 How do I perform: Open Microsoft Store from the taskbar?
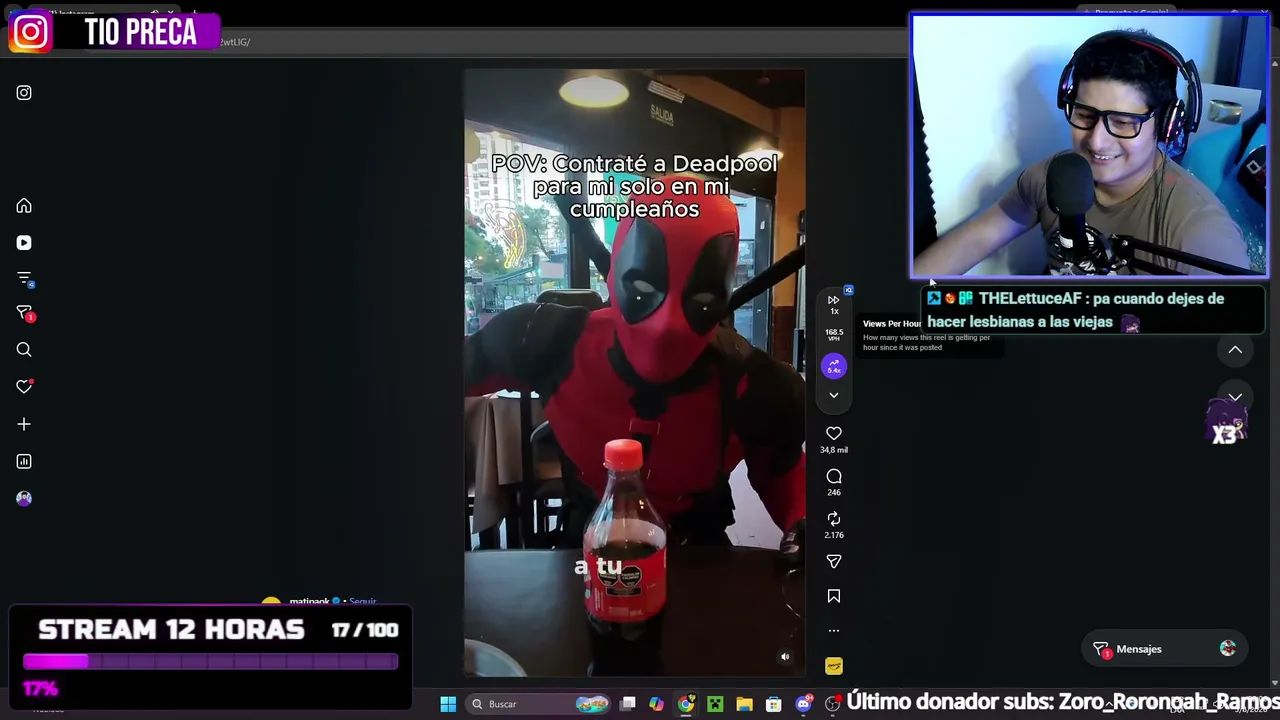click(x=773, y=704)
